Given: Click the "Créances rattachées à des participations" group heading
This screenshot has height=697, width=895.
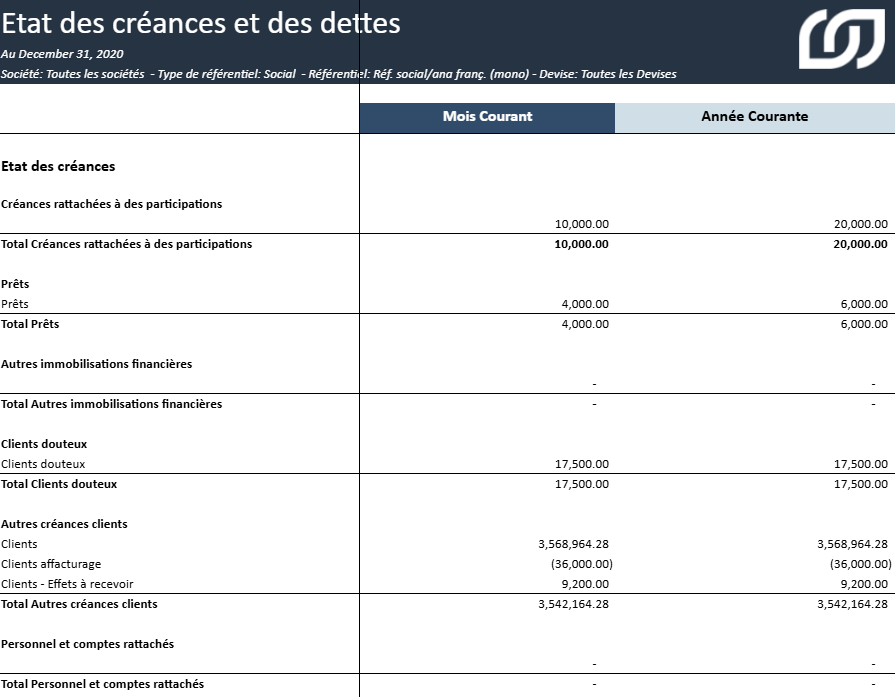Looking at the screenshot, I should [112, 204].
